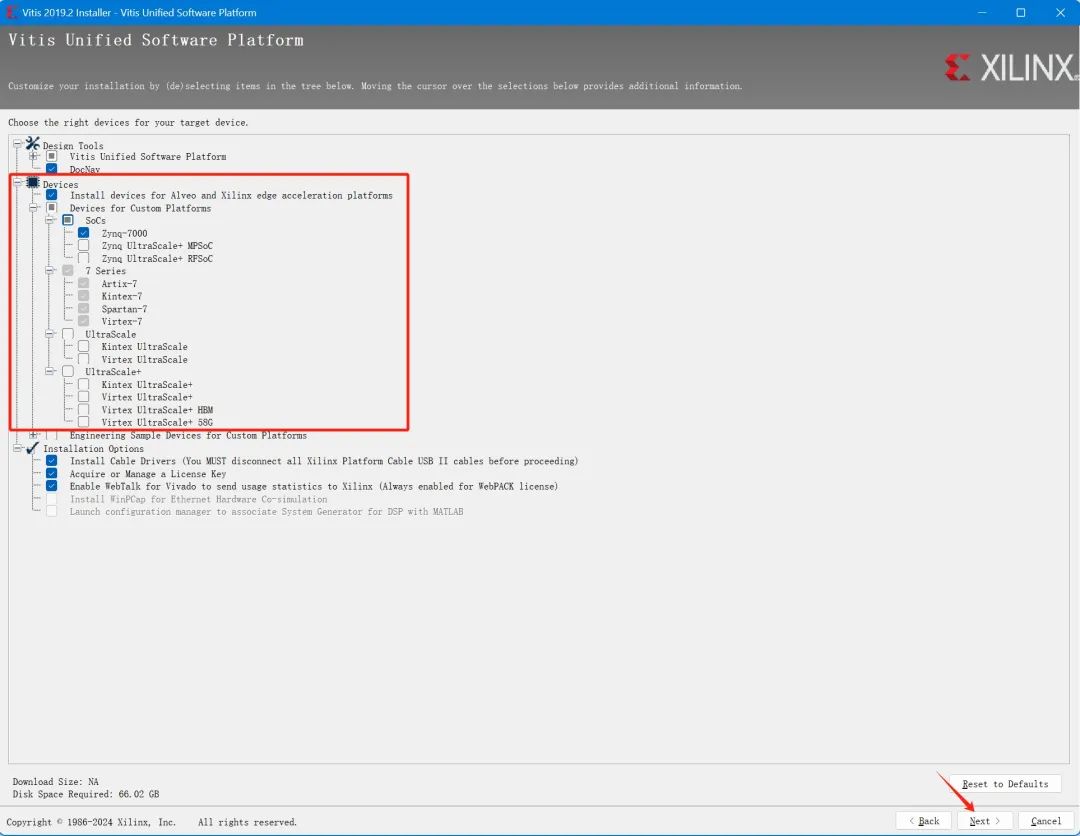Click Launch configuration manager option text
The width and height of the screenshot is (1080, 836).
point(266,512)
